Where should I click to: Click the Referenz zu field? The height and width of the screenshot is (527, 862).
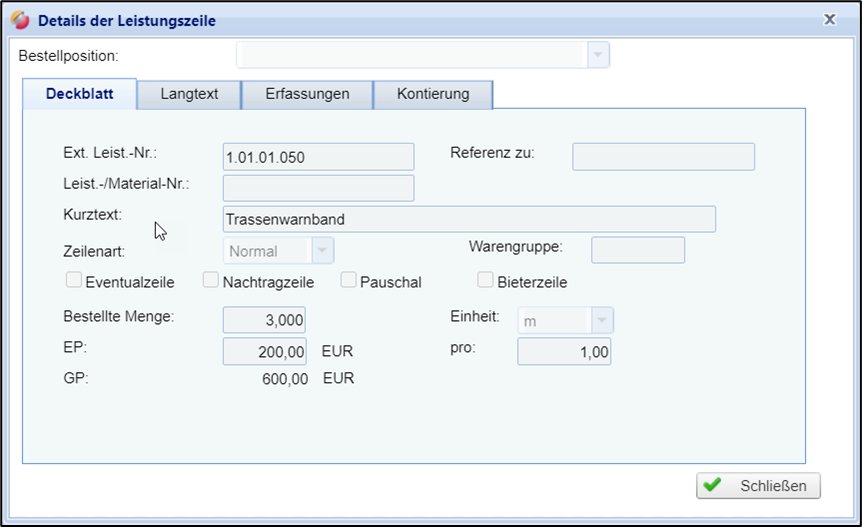[662, 157]
